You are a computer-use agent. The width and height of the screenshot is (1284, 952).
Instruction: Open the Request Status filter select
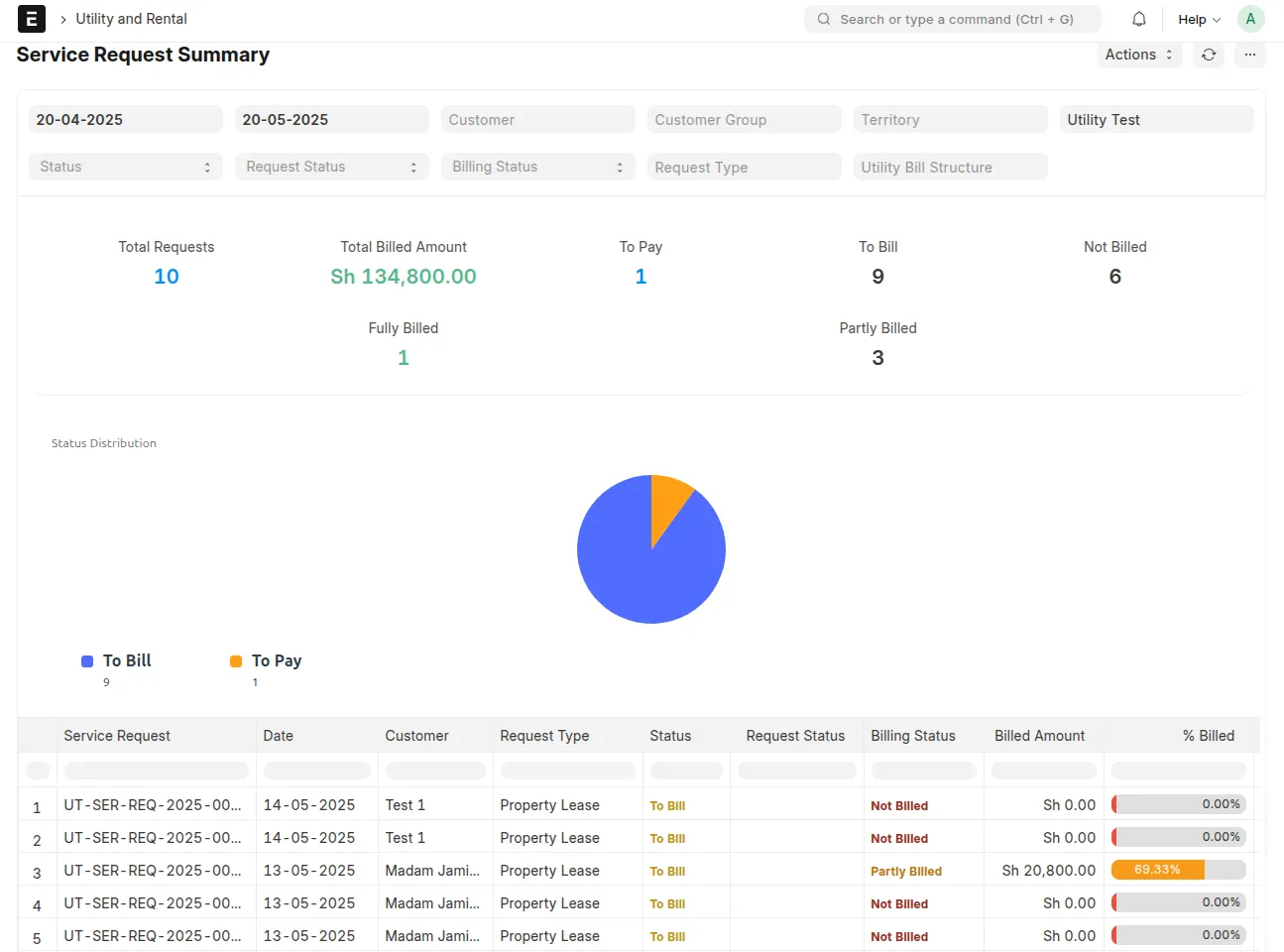[332, 167]
